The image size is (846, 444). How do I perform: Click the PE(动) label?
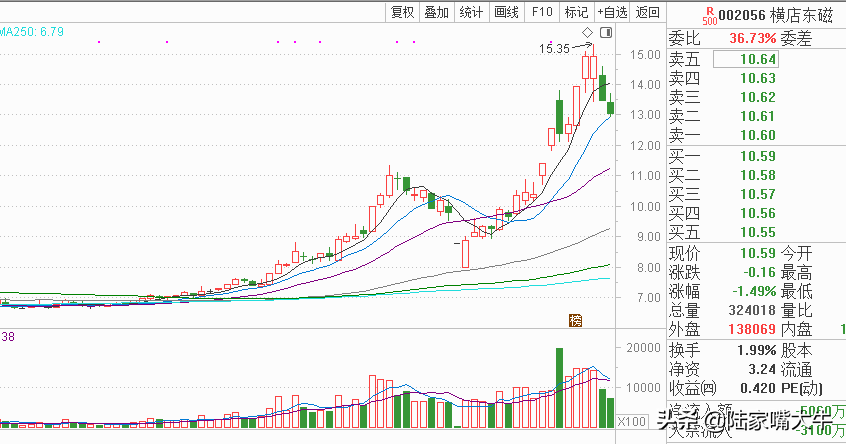[x=802, y=388]
